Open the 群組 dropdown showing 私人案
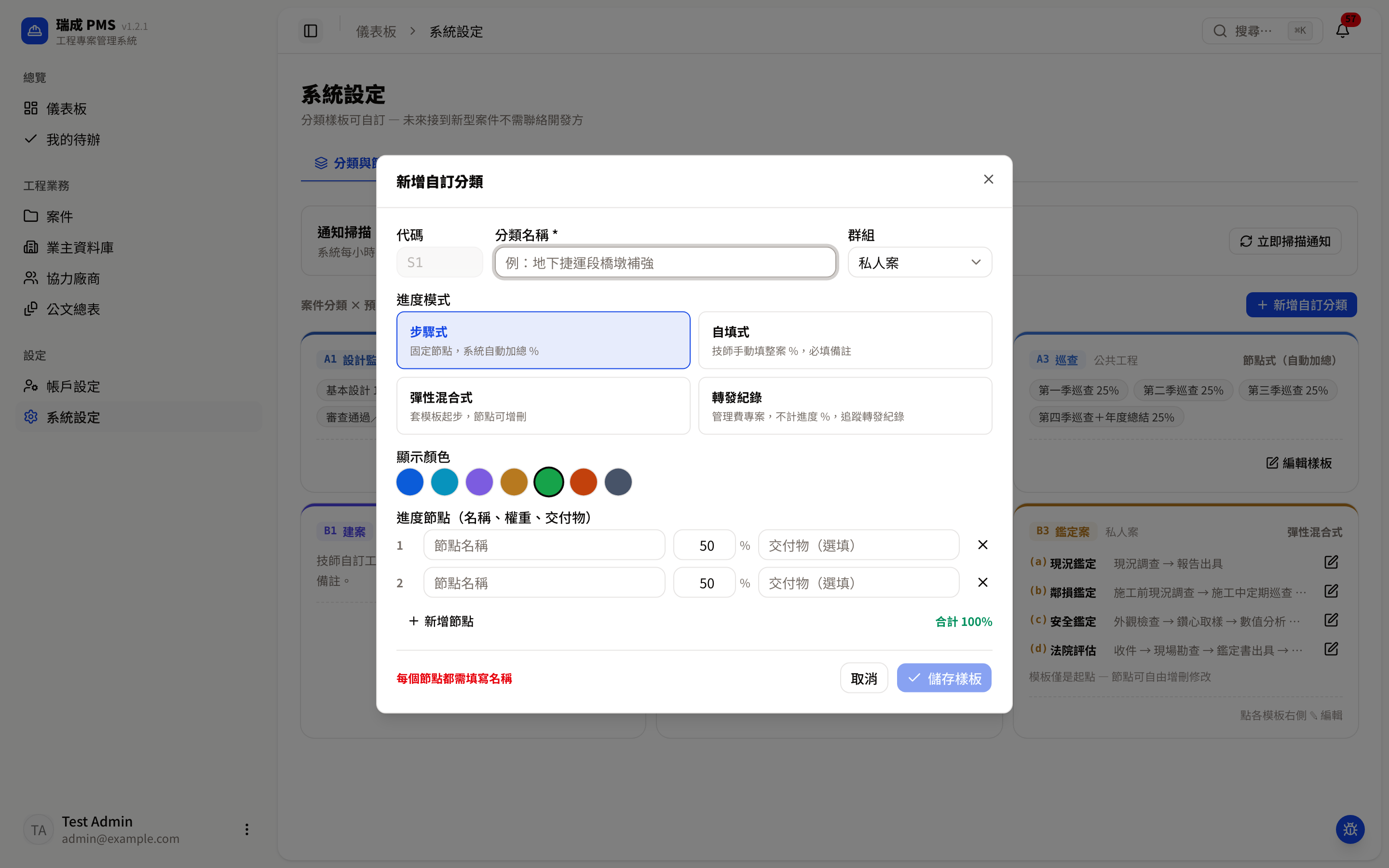Screen dimensions: 1389x868 click(x=920, y=262)
